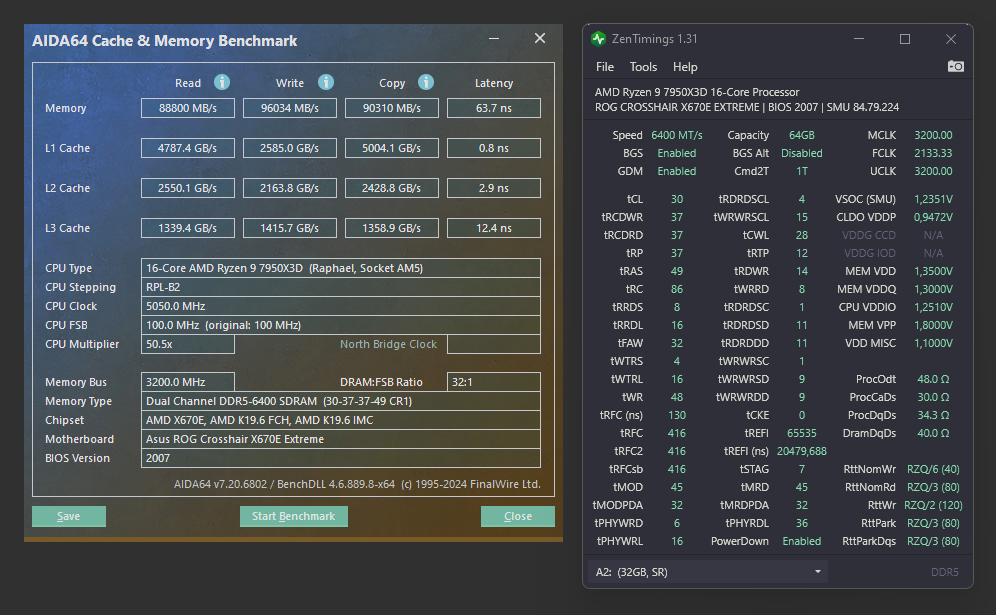The image size is (996, 615).
Task: Click the L1 Cache latency 0.8 ns field
Action: click(494, 148)
